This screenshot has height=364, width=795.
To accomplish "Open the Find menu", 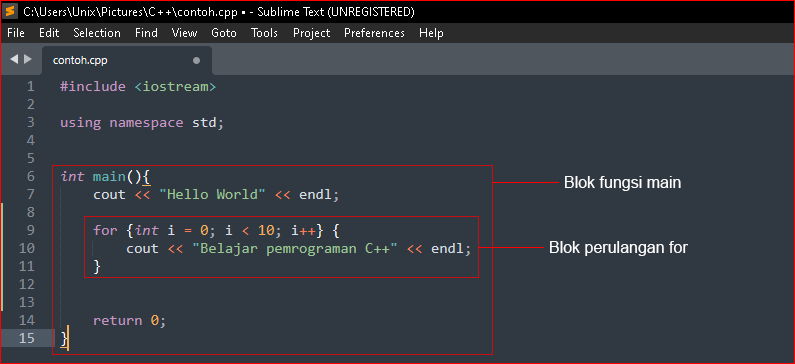I will click(x=146, y=33).
